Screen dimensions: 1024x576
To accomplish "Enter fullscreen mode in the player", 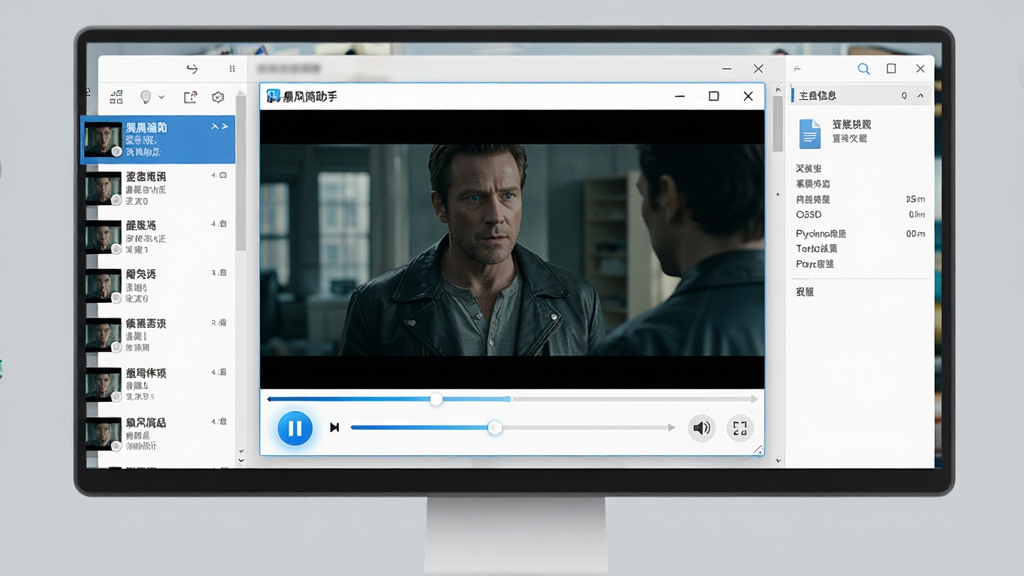I will [740, 428].
